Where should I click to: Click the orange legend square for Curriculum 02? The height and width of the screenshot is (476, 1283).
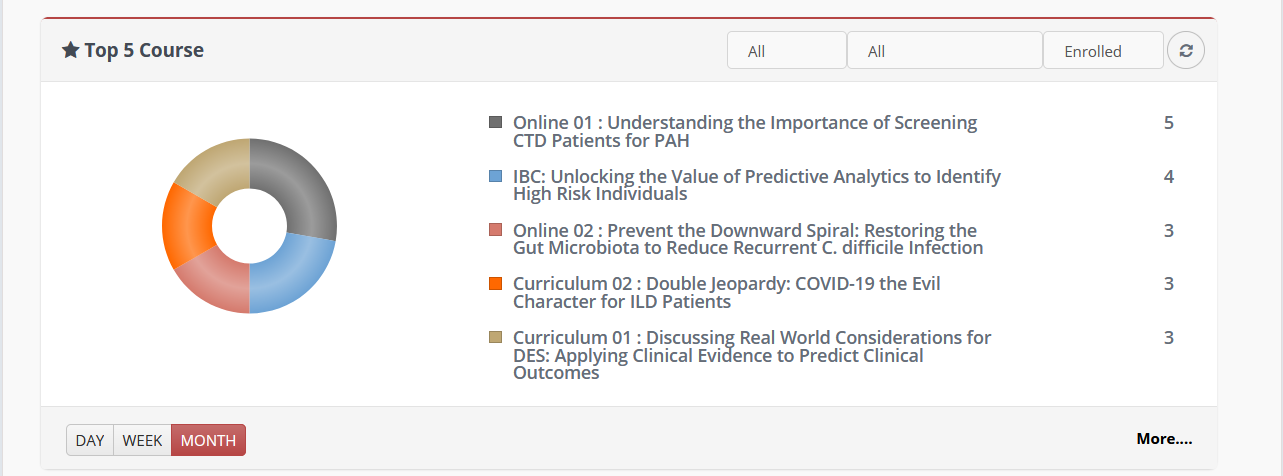[495, 283]
